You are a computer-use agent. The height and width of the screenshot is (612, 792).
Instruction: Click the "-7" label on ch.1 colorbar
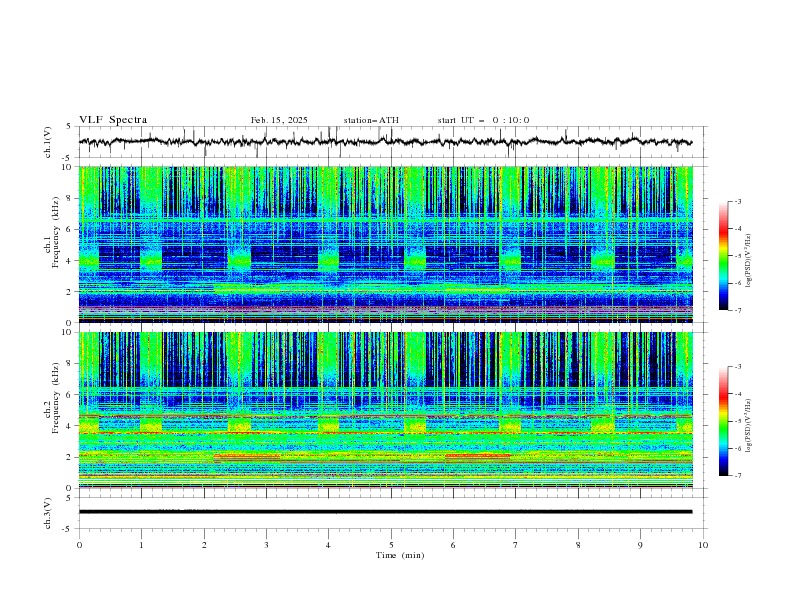click(737, 310)
